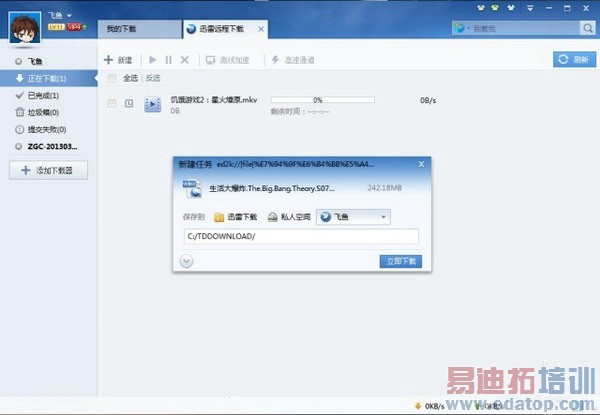
Task: Tick the checkbox for 饥饿游戏2 task
Action: (x=112, y=103)
